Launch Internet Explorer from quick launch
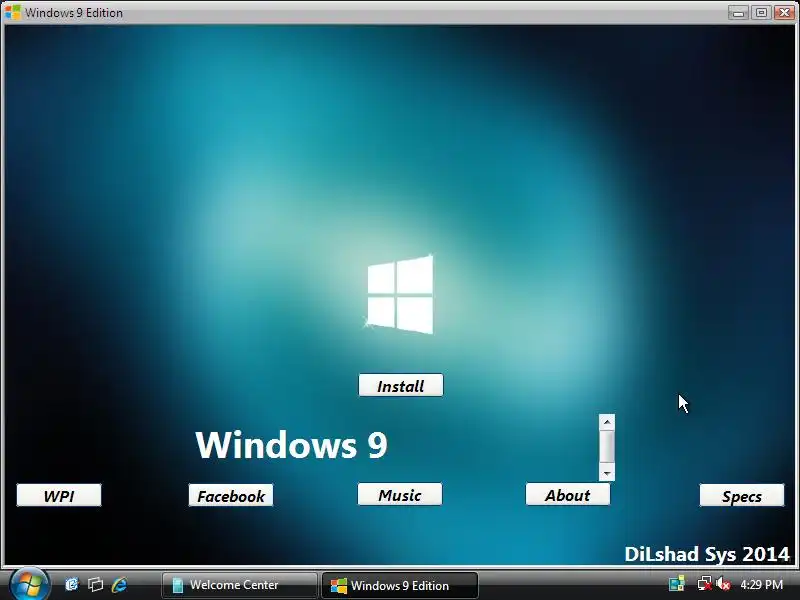 tap(119, 584)
